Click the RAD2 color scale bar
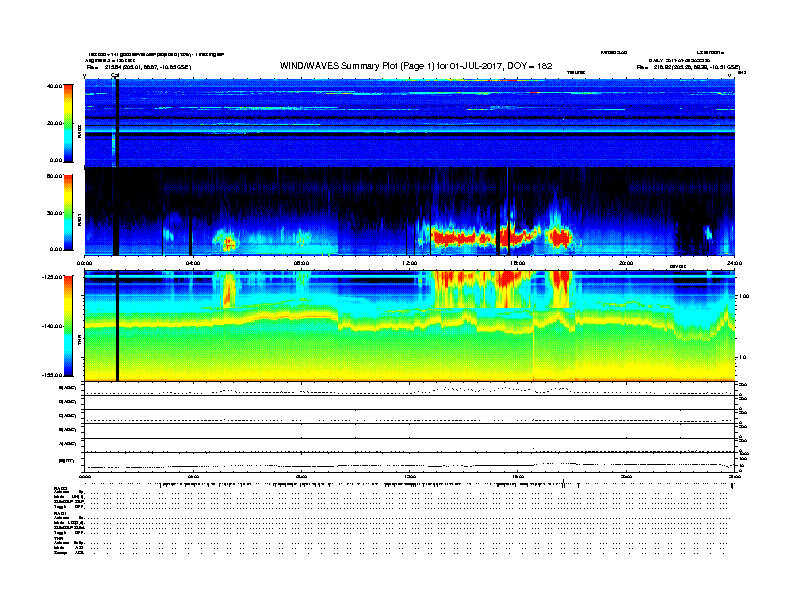The height and width of the screenshot is (612, 792). [x=68, y=123]
